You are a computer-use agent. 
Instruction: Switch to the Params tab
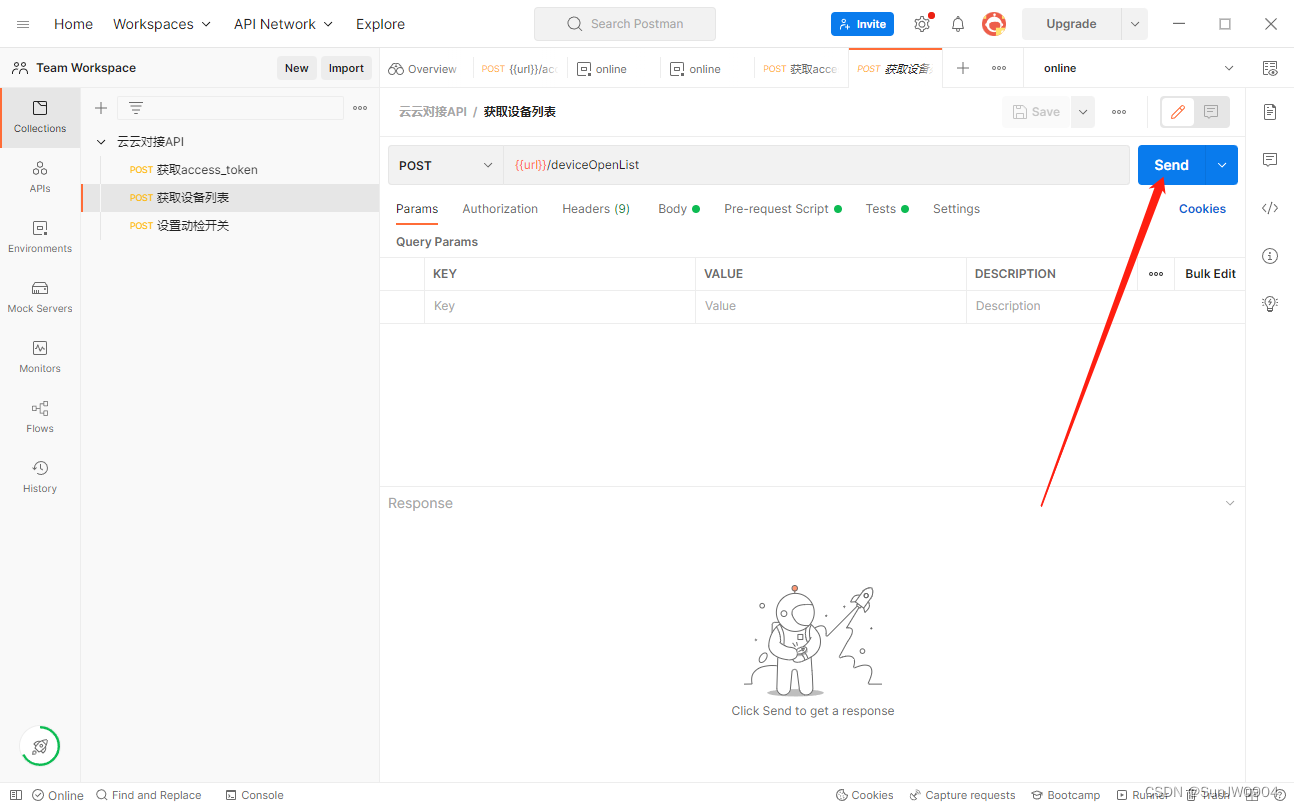[417, 209]
